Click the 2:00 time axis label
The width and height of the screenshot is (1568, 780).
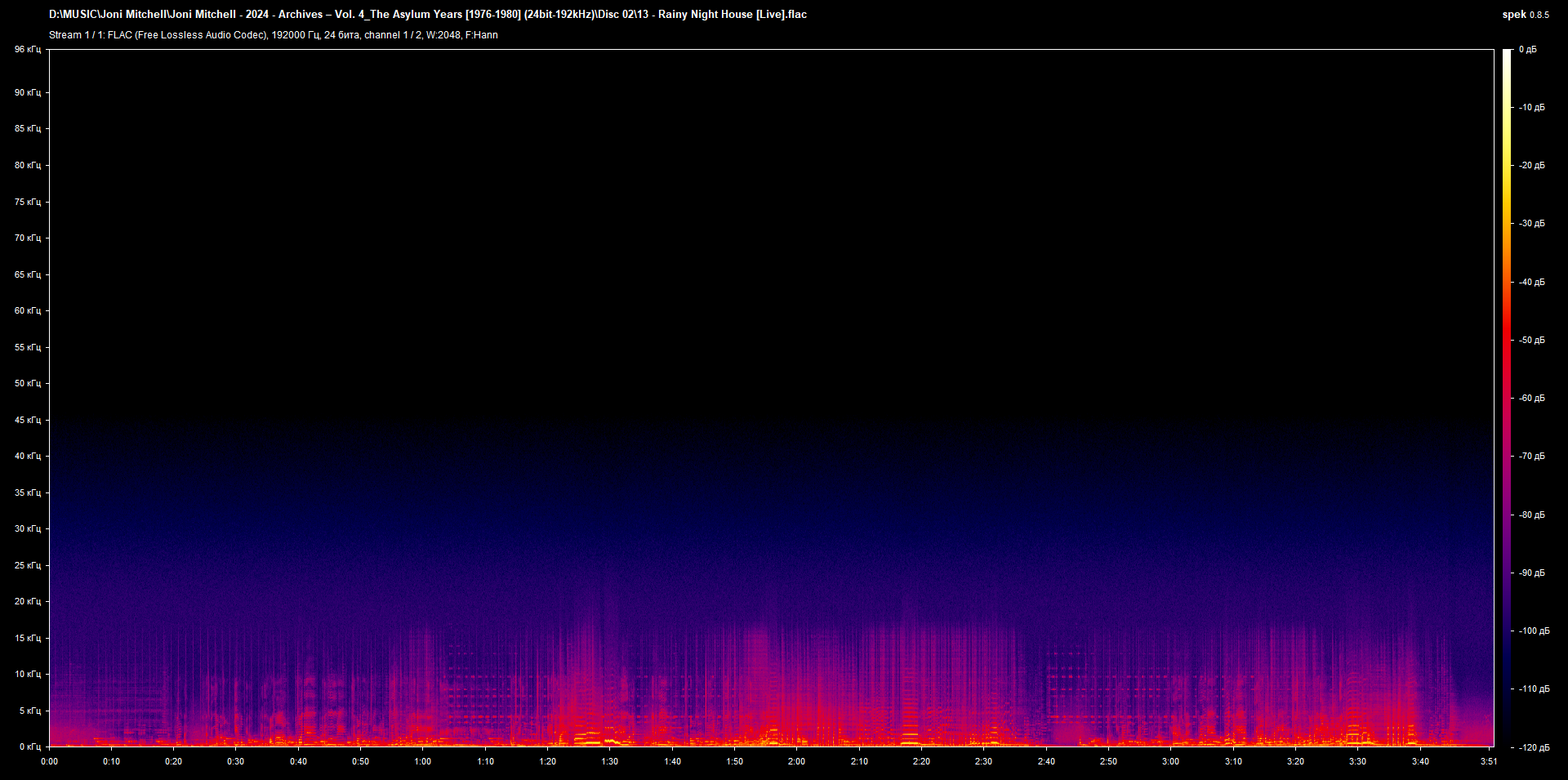(796, 761)
